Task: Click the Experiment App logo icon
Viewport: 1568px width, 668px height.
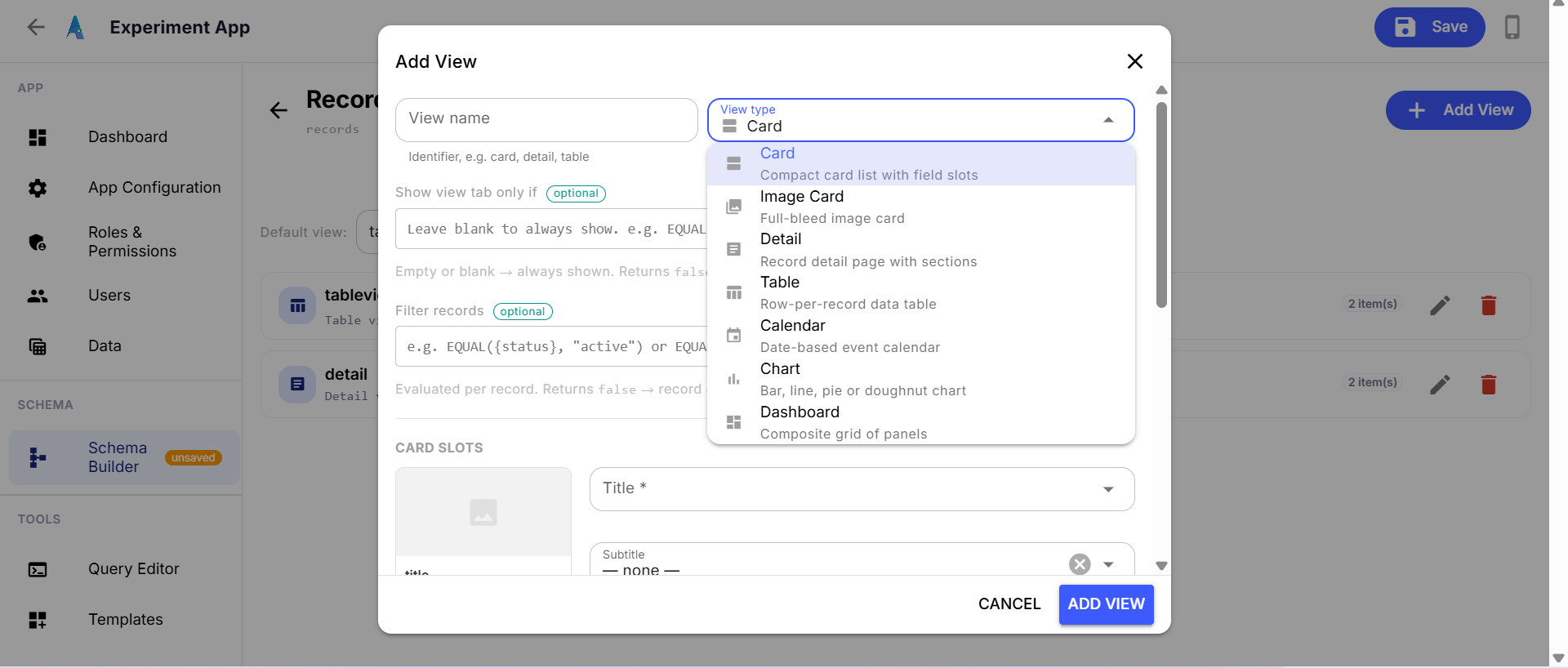Action: [x=75, y=27]
